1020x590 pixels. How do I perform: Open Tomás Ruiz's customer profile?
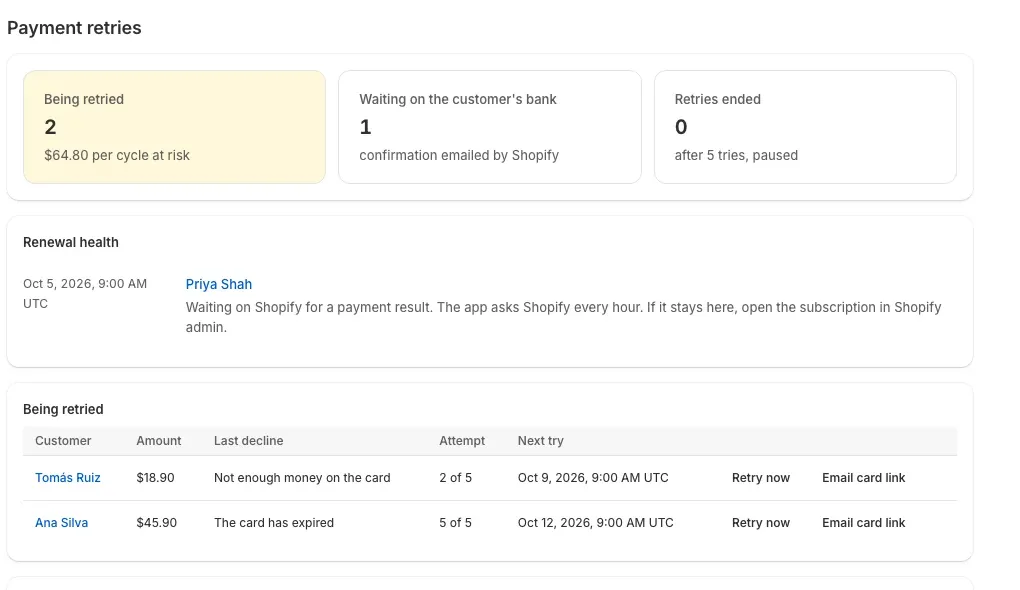(x=68, y=477)
